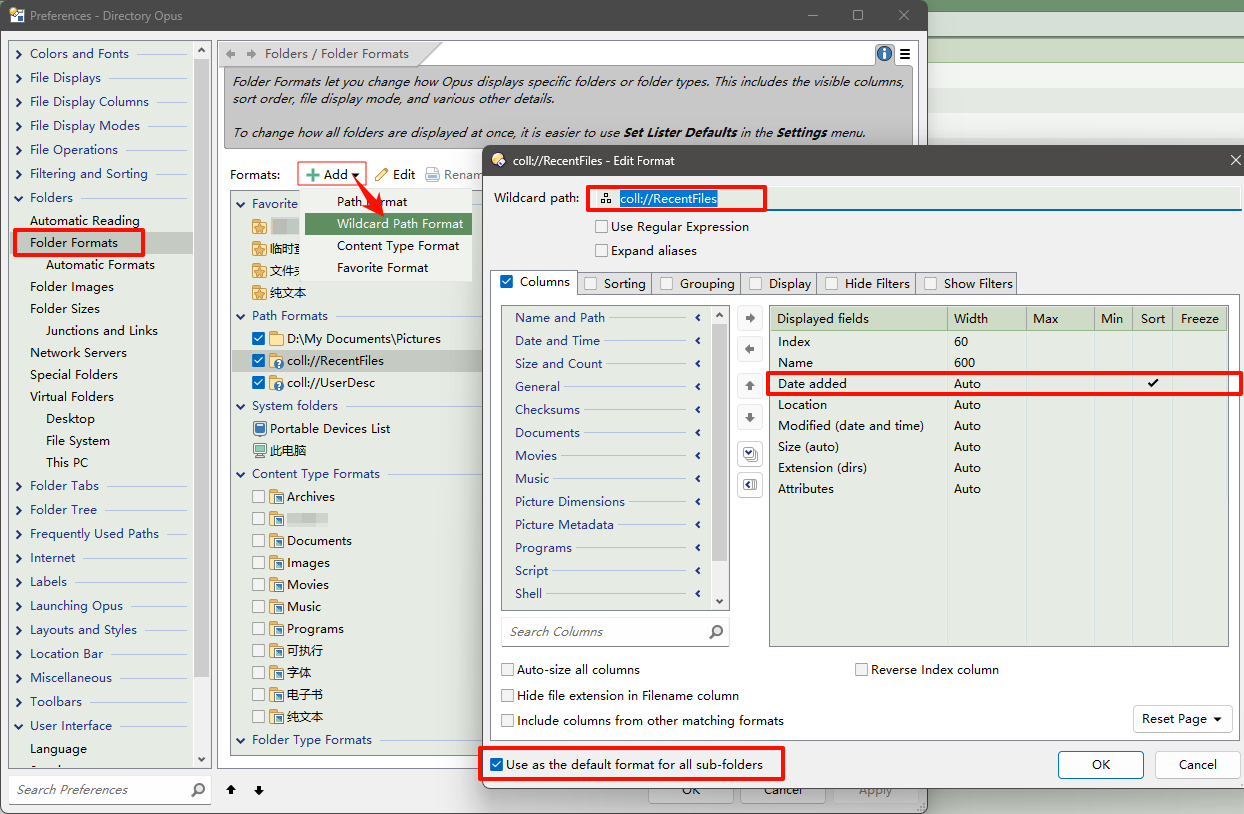Screen dimensions: 1244x814
Task: Click the forward arrow beside Folders / Folder Formats
Action: pyautogui.click(x=250, y=54)
